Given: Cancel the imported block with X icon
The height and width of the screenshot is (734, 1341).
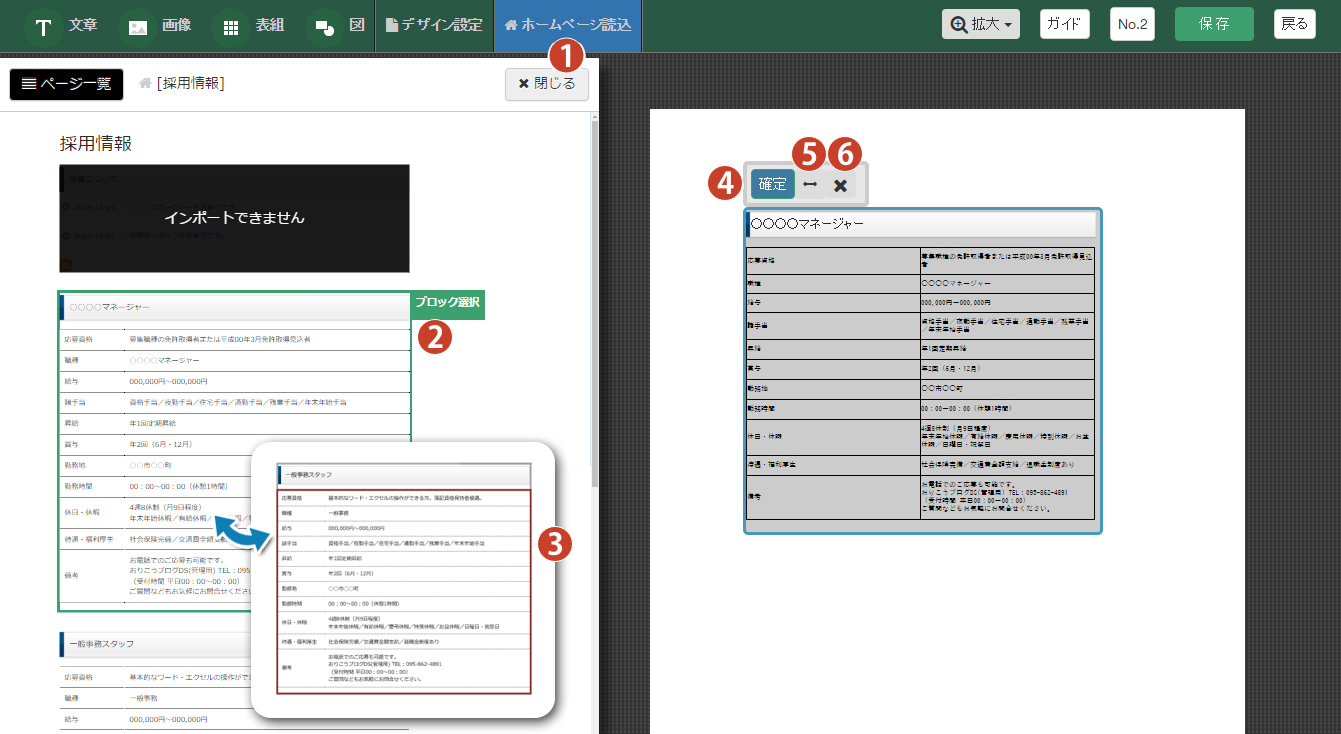Looking at the screenshot, I should pyautogui.click(x=841, y=184).
